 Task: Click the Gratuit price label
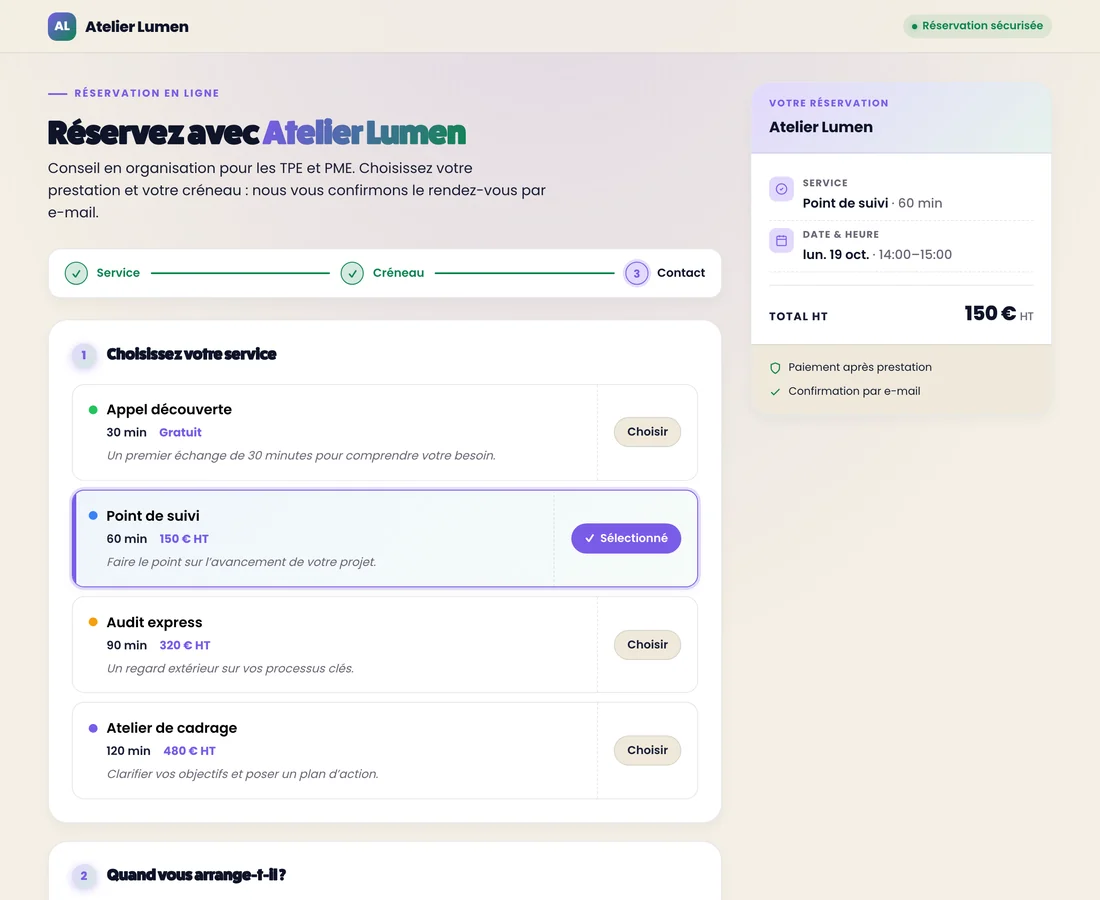(x=180, y=433)
